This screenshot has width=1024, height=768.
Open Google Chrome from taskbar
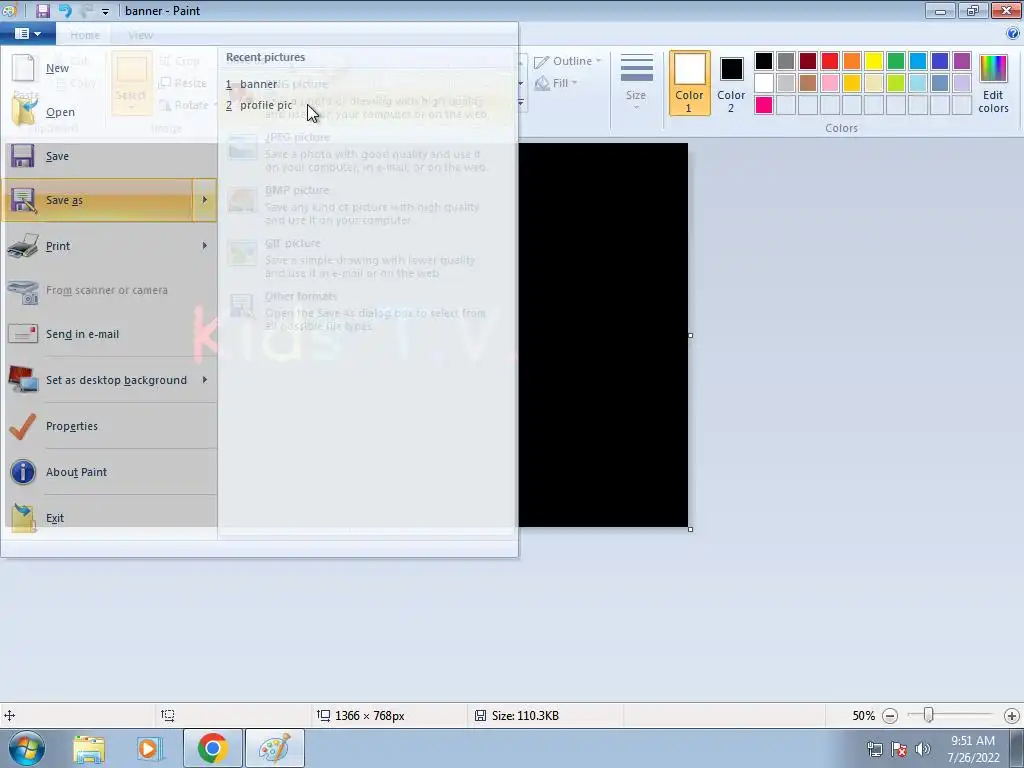pyautogui.click(x=212, y=748)
